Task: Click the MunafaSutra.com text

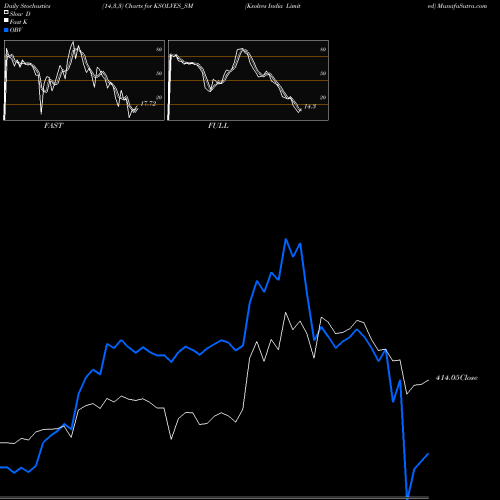Action: pyautogui.click(x=462, y=6)
